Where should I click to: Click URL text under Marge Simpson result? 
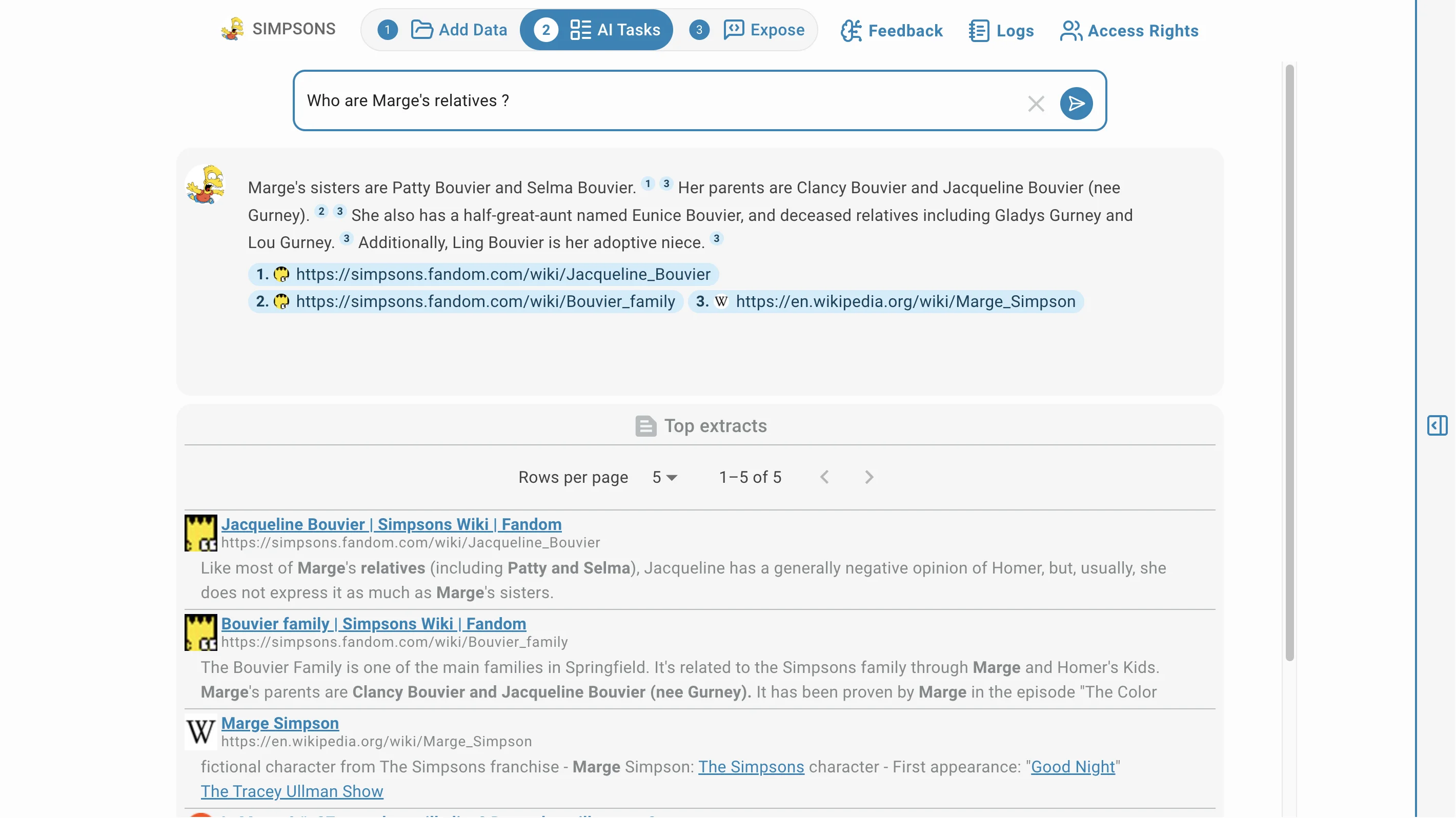376,741
